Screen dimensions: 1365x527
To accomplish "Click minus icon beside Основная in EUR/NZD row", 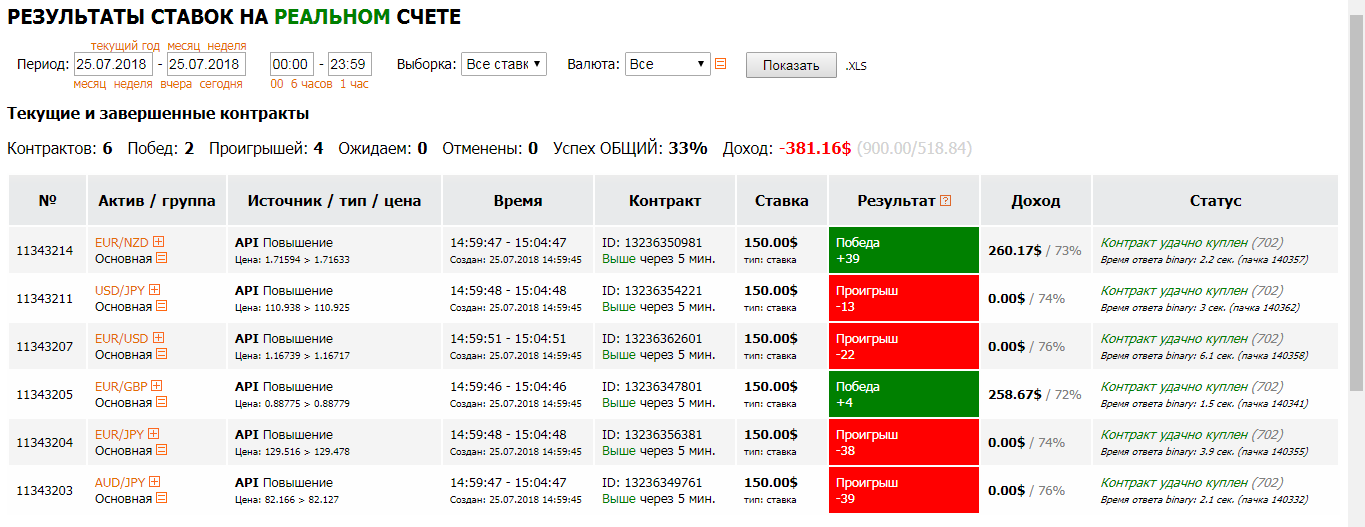I will click(x=162, y=258).
